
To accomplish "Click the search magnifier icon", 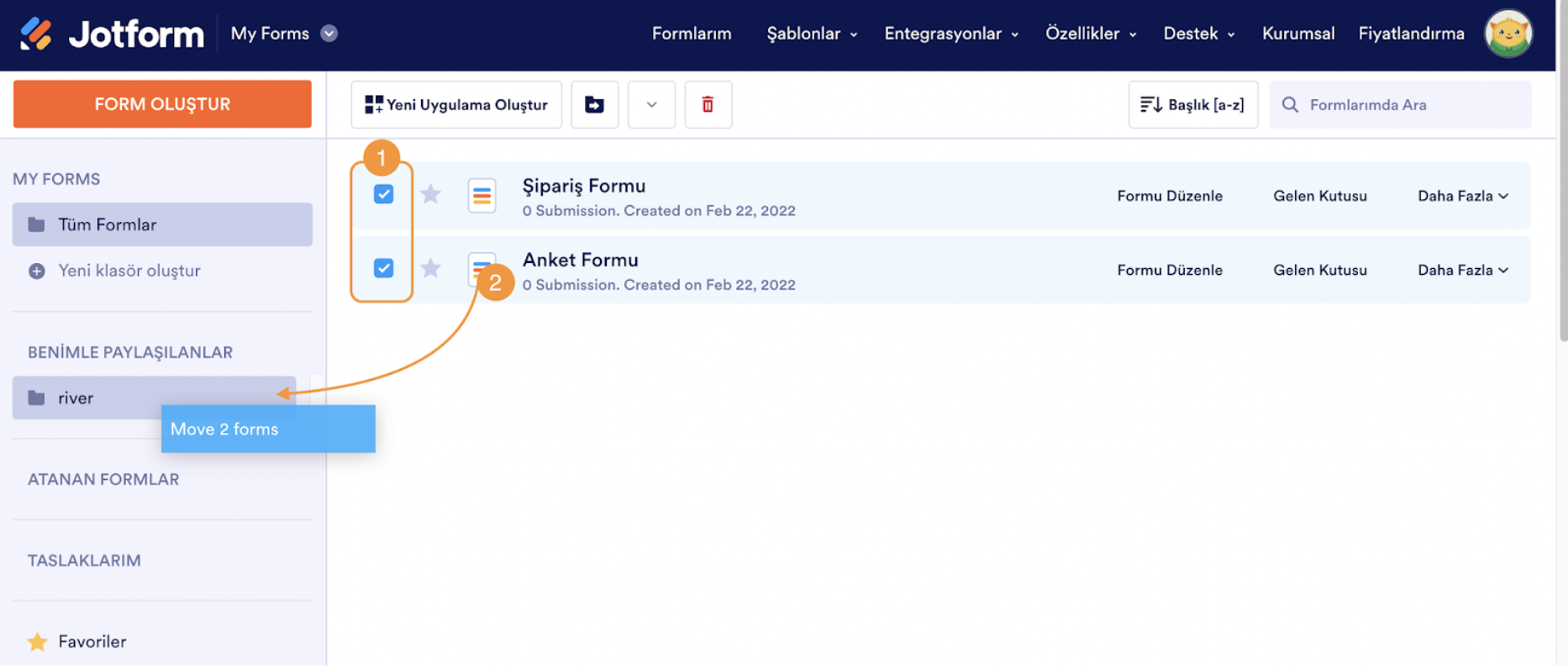I will click(1290, 105).
